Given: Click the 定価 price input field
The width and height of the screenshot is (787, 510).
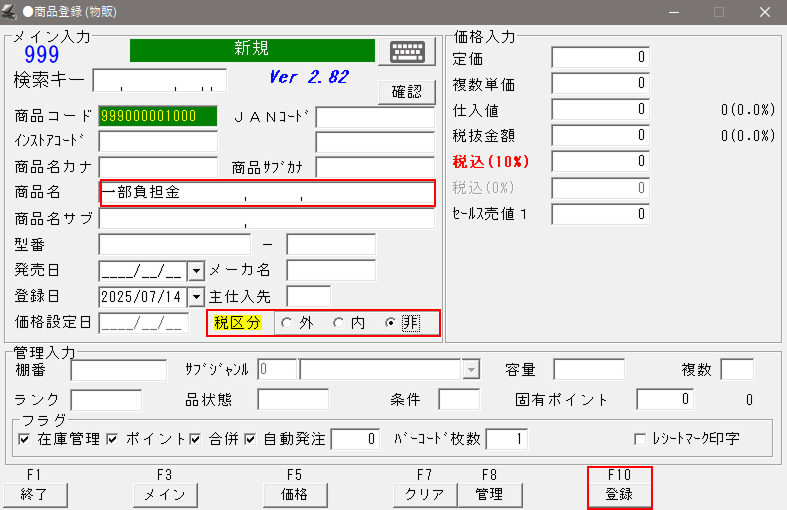Looking at the screenshot, I should 600,58.
